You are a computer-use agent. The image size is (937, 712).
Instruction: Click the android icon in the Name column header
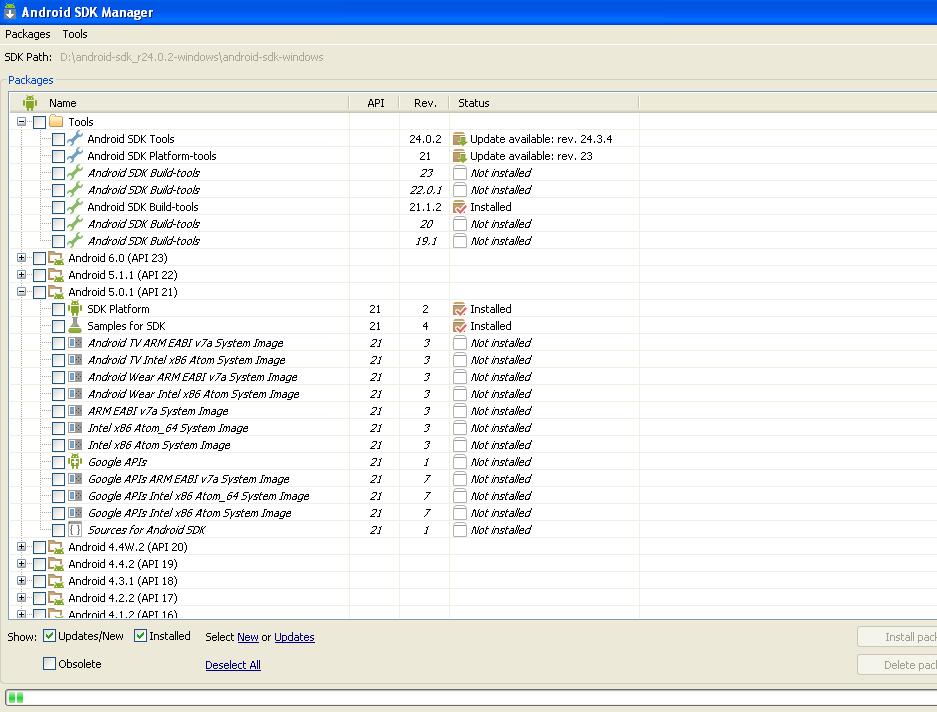(30, 103)
